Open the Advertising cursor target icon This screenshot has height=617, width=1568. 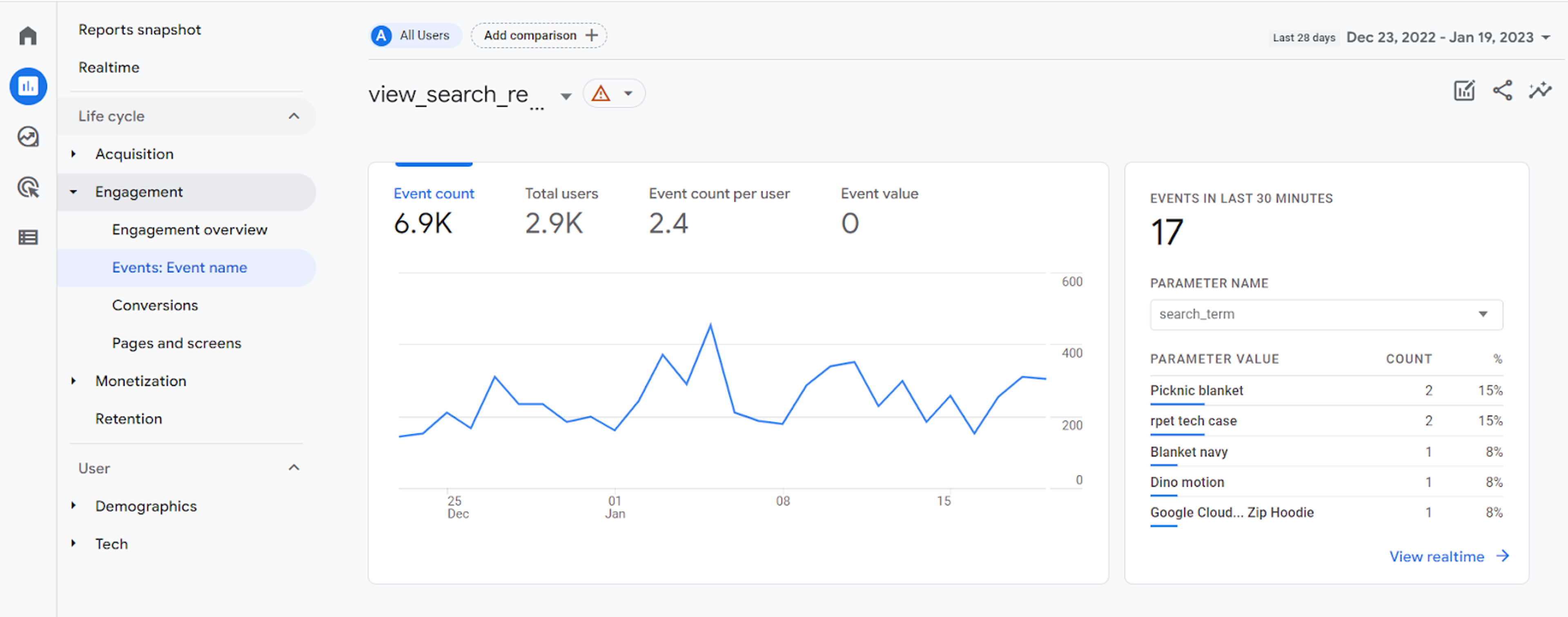[x=28, y=187]
